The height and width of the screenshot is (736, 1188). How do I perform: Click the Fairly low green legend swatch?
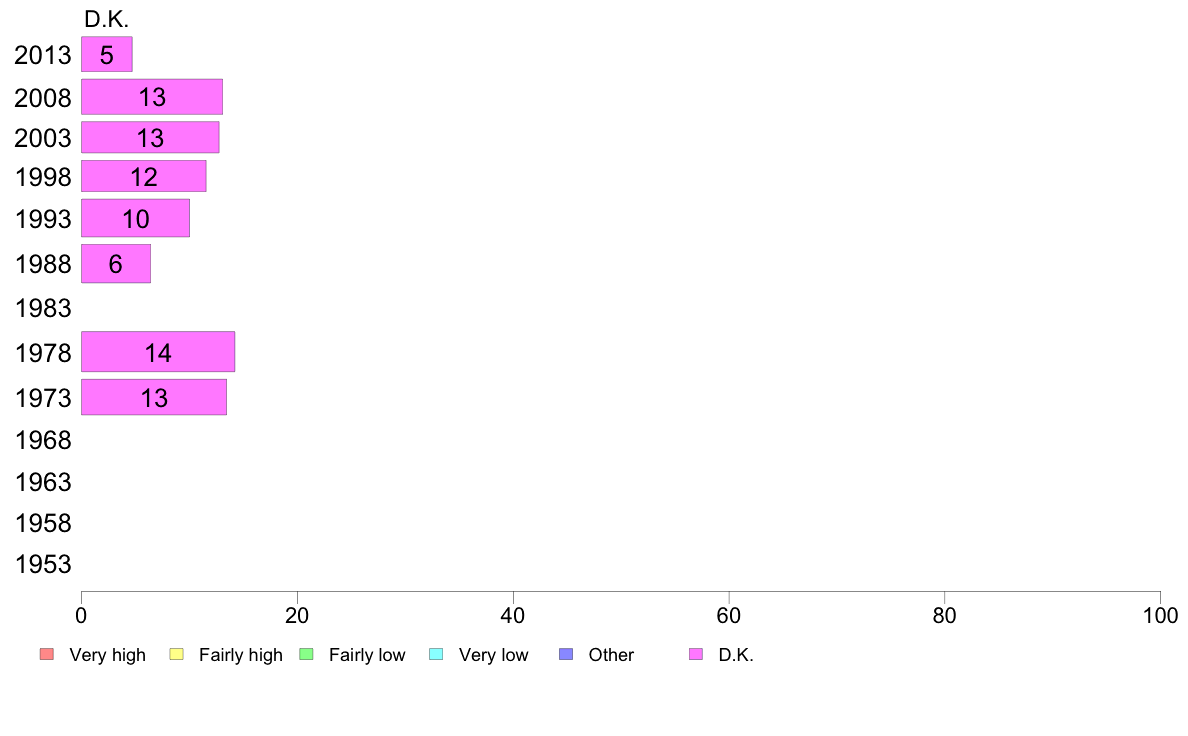(x=306, y=654)
